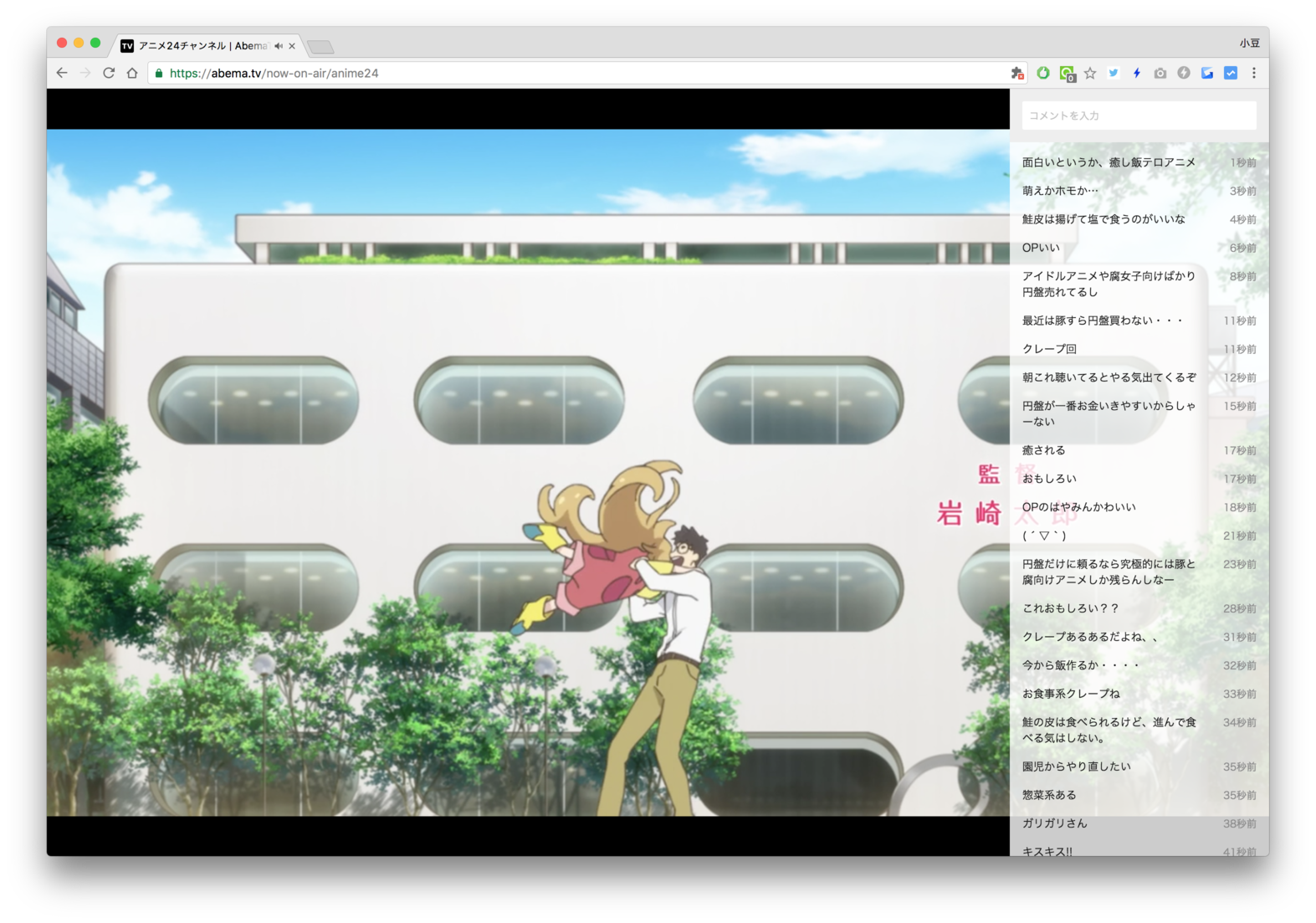This screenshot has width=1316, height=923.
Task: Click the comment 園児からやり直したい
Action: [x=1076, y=767]
